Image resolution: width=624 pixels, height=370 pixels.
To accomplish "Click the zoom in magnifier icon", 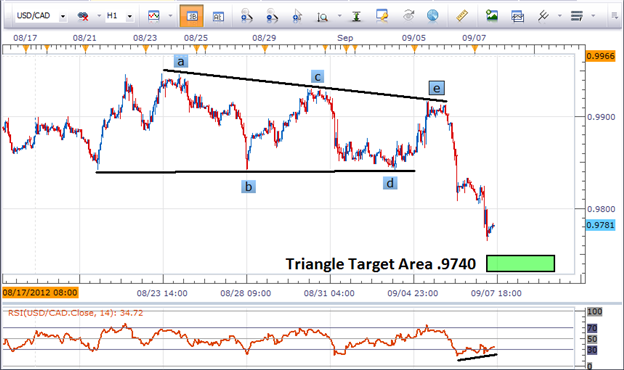I will tap(247, 16).
